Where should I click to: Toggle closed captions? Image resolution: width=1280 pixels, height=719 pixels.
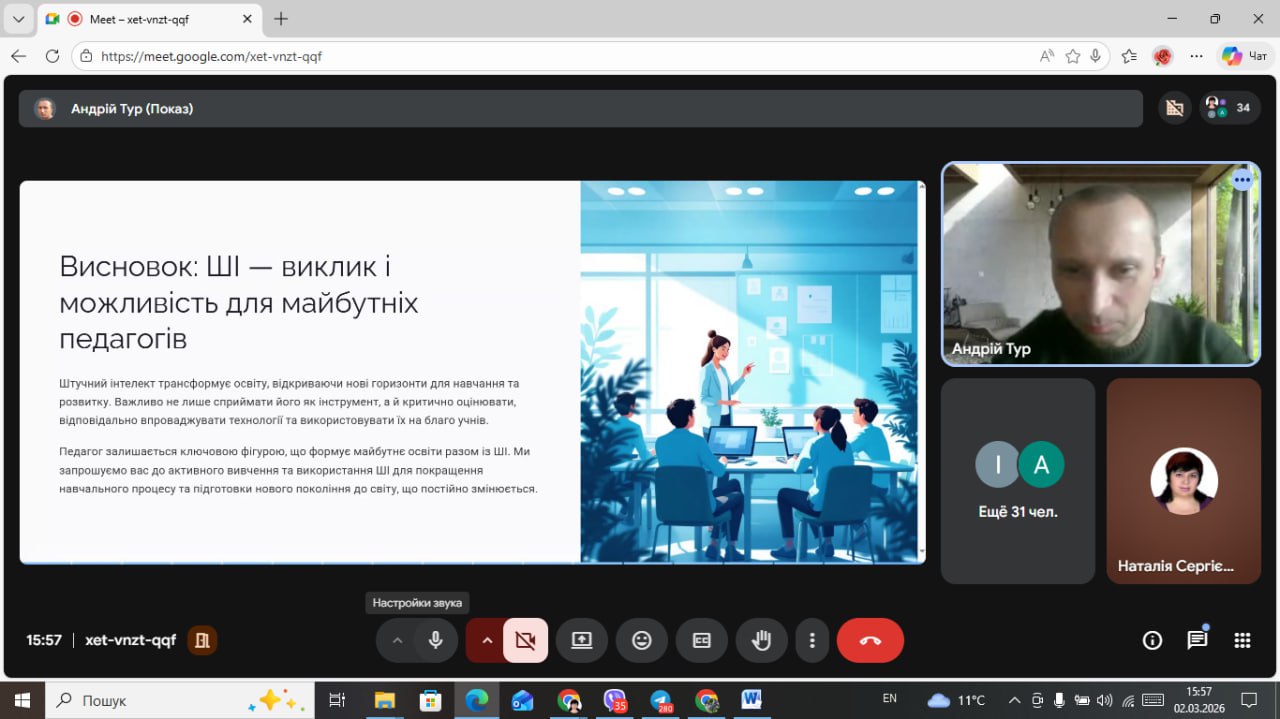coord(702,641)
